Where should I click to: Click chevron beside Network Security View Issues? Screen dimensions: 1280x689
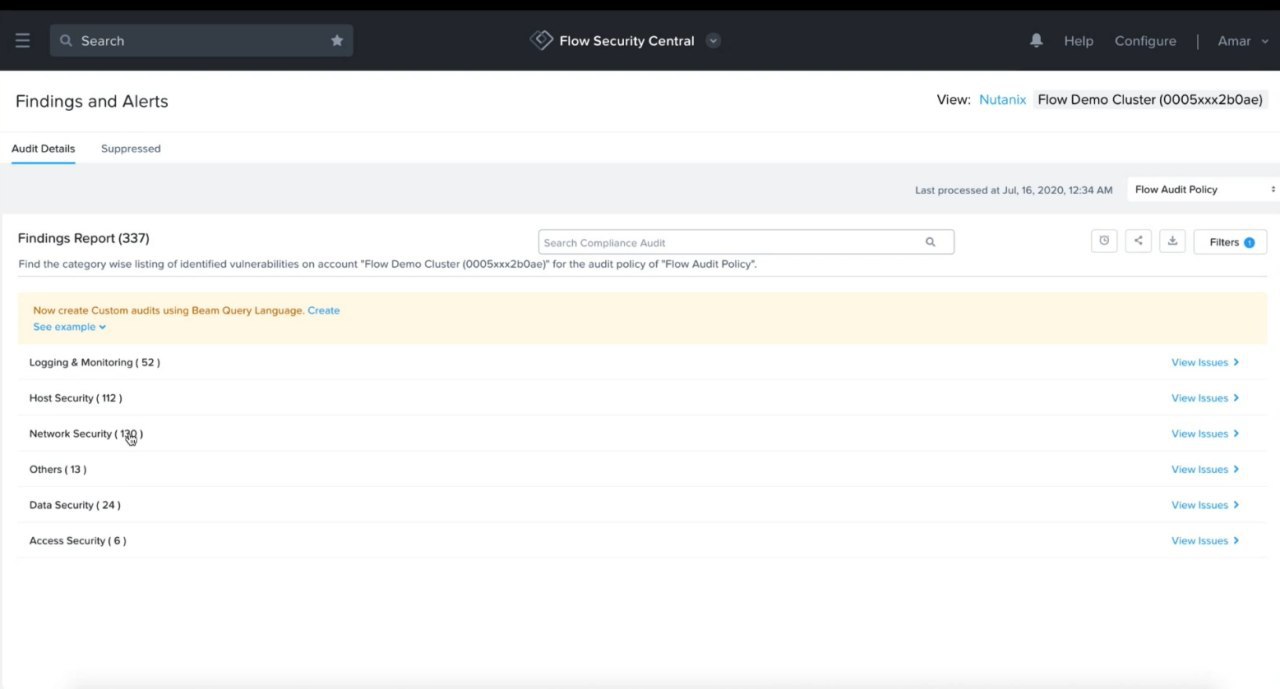click(1237, 434)
